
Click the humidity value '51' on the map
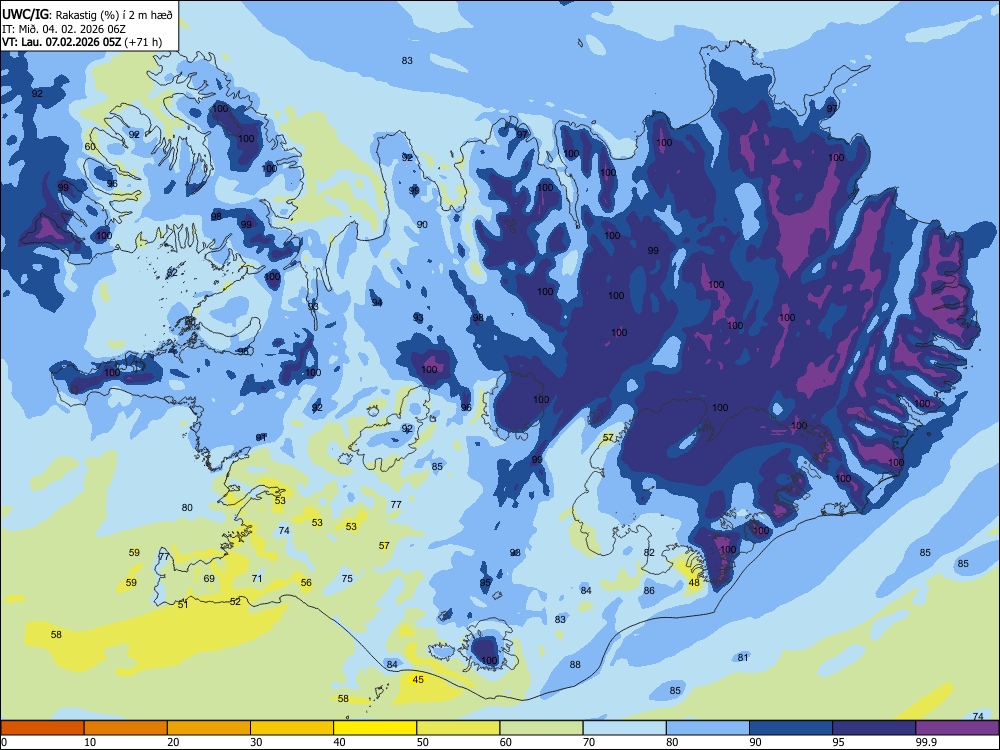tap(183, 605)
